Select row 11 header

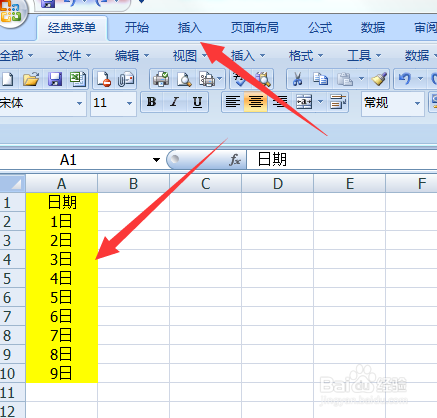[x=13, y=392]
